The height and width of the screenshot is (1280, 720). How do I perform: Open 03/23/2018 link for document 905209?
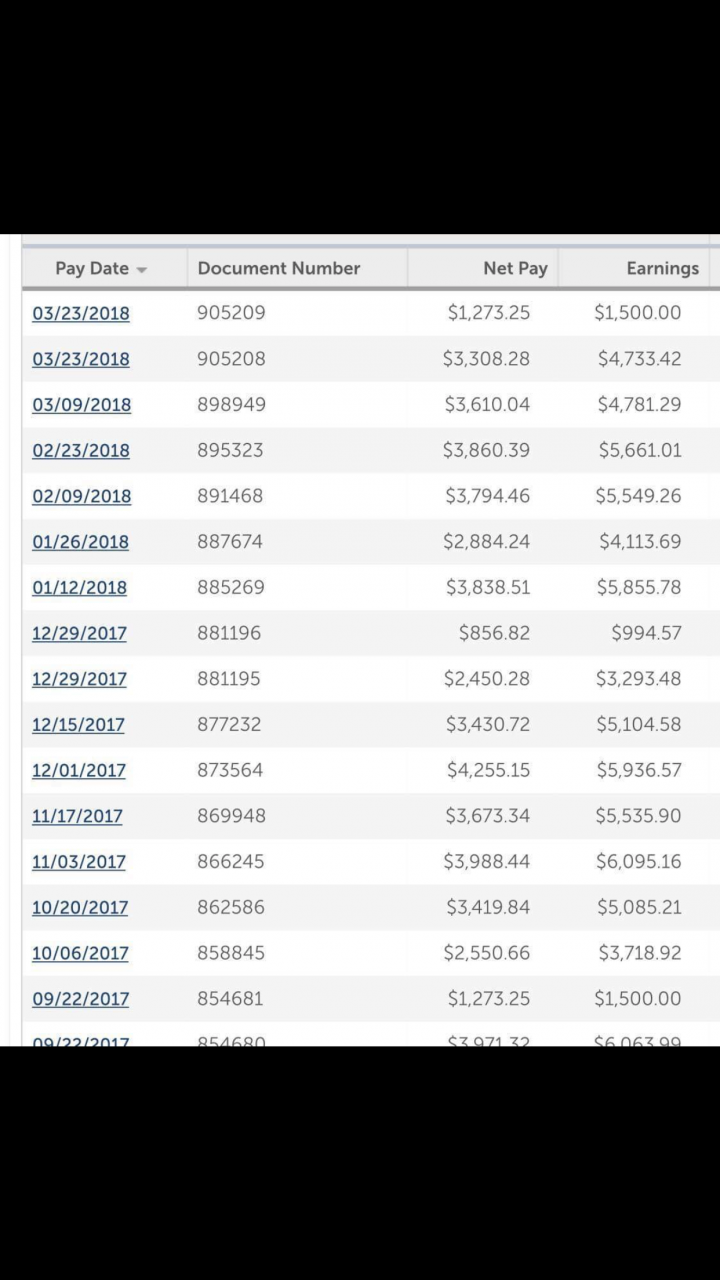81,313
